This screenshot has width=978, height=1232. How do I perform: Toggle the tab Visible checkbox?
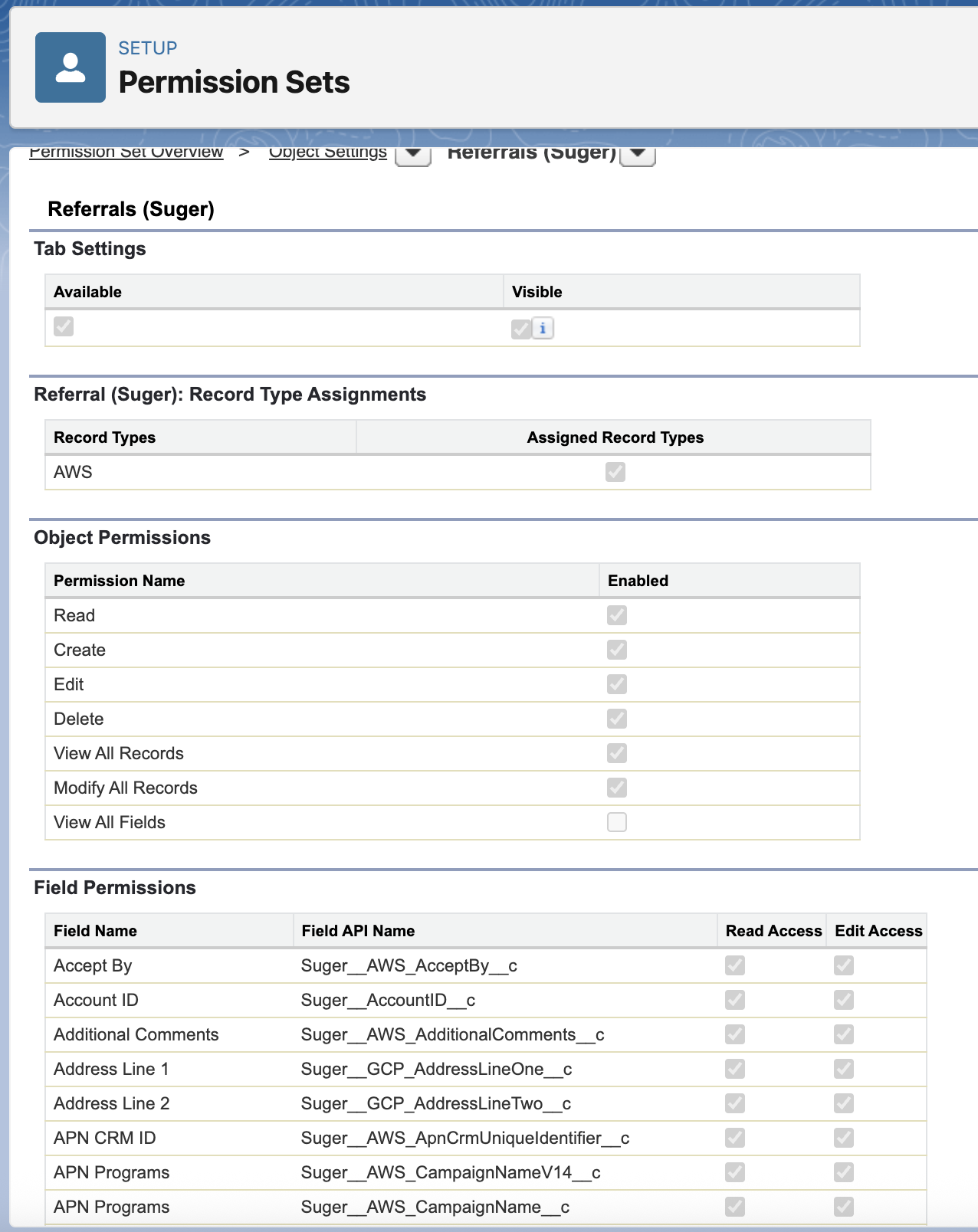pos(521,329)
